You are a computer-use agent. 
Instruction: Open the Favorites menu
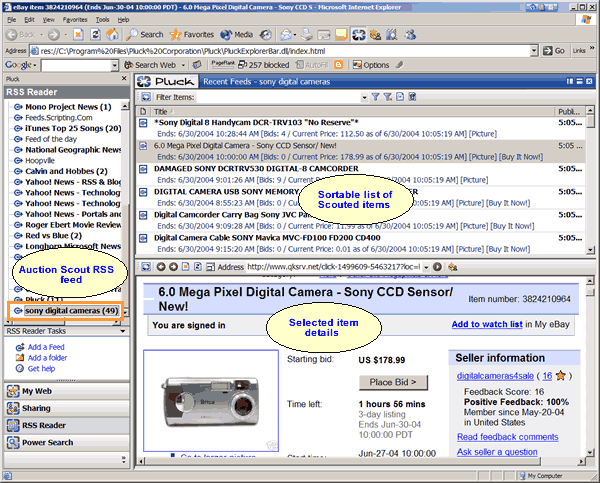75,20
